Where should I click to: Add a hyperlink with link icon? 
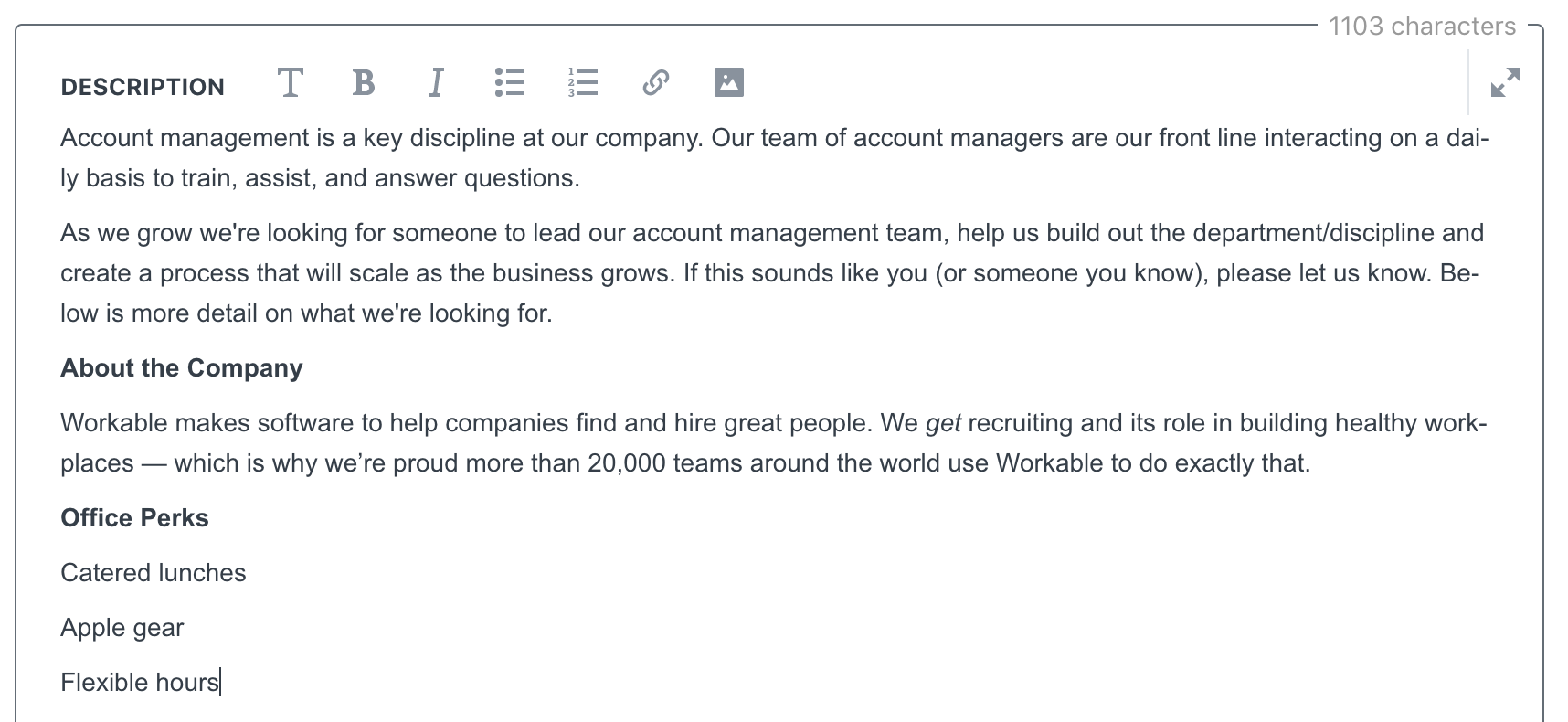(x=656, y=83)
